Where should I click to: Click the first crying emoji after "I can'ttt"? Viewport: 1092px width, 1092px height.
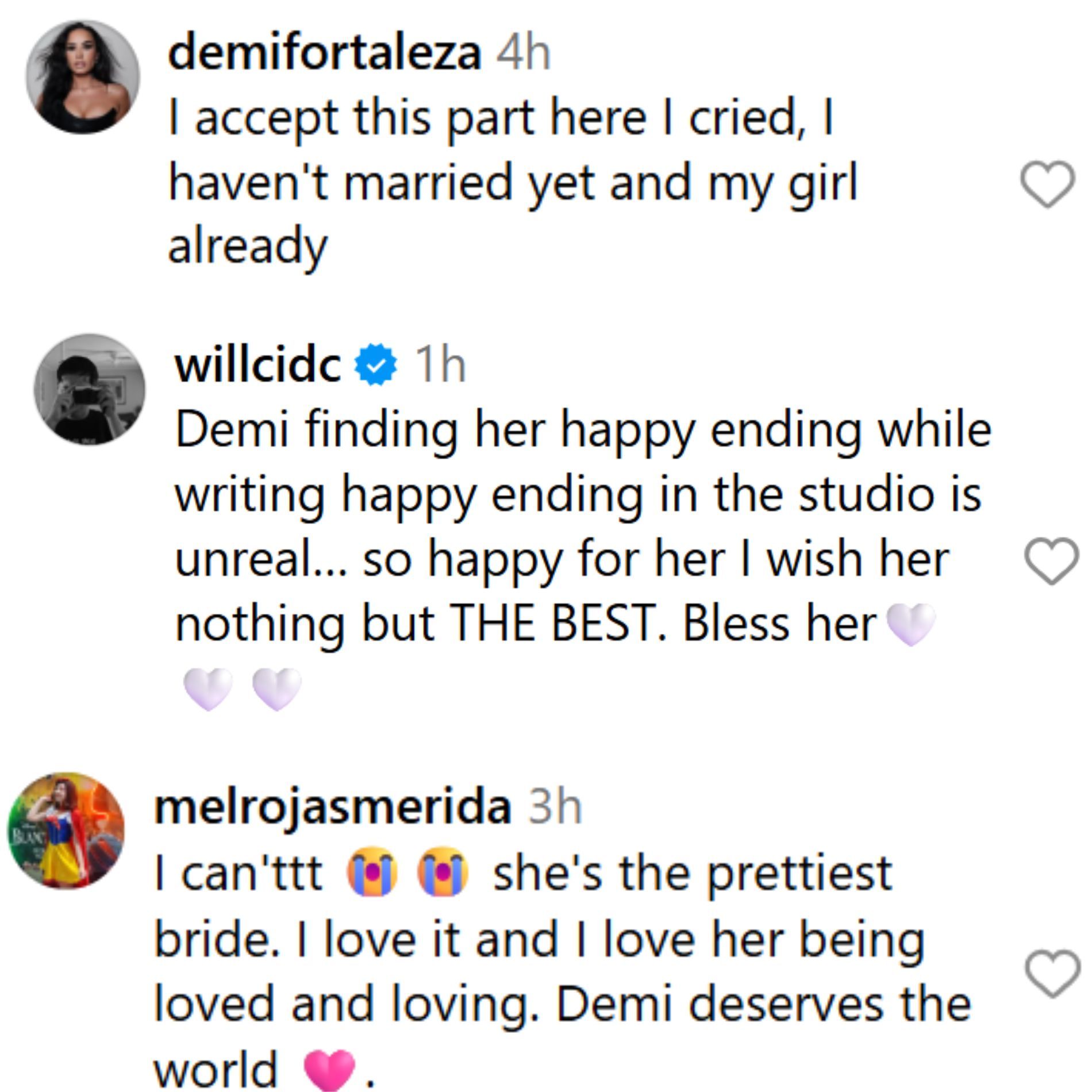coord(371,871)
